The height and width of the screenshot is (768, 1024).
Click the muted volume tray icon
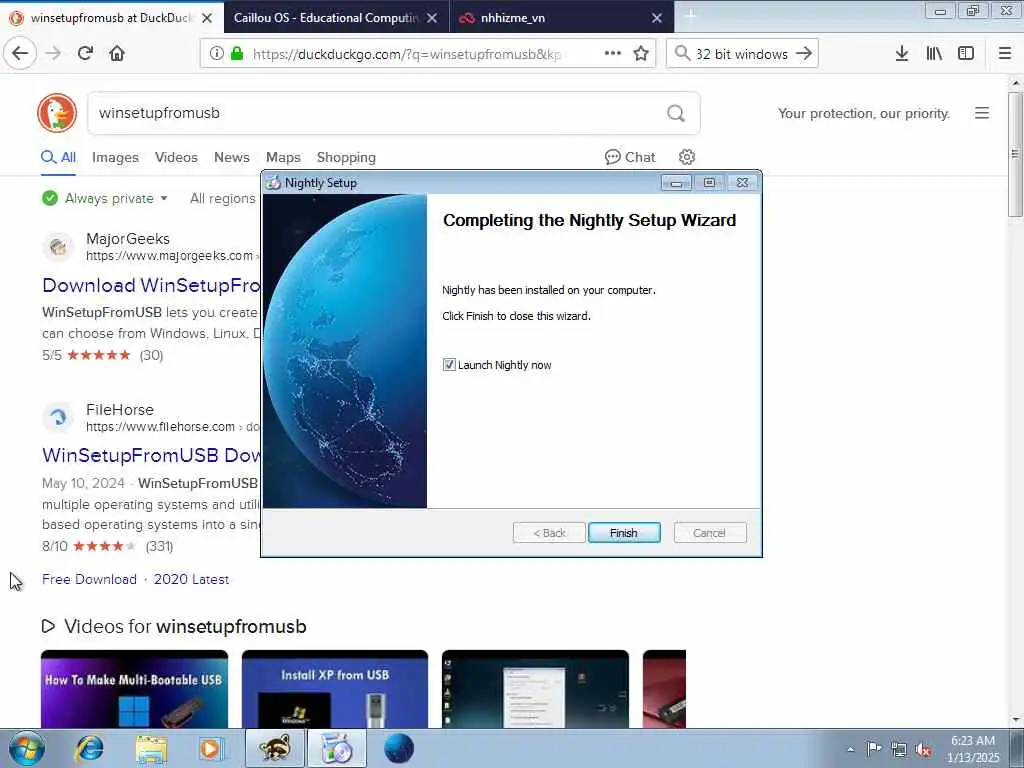(923, 749)
